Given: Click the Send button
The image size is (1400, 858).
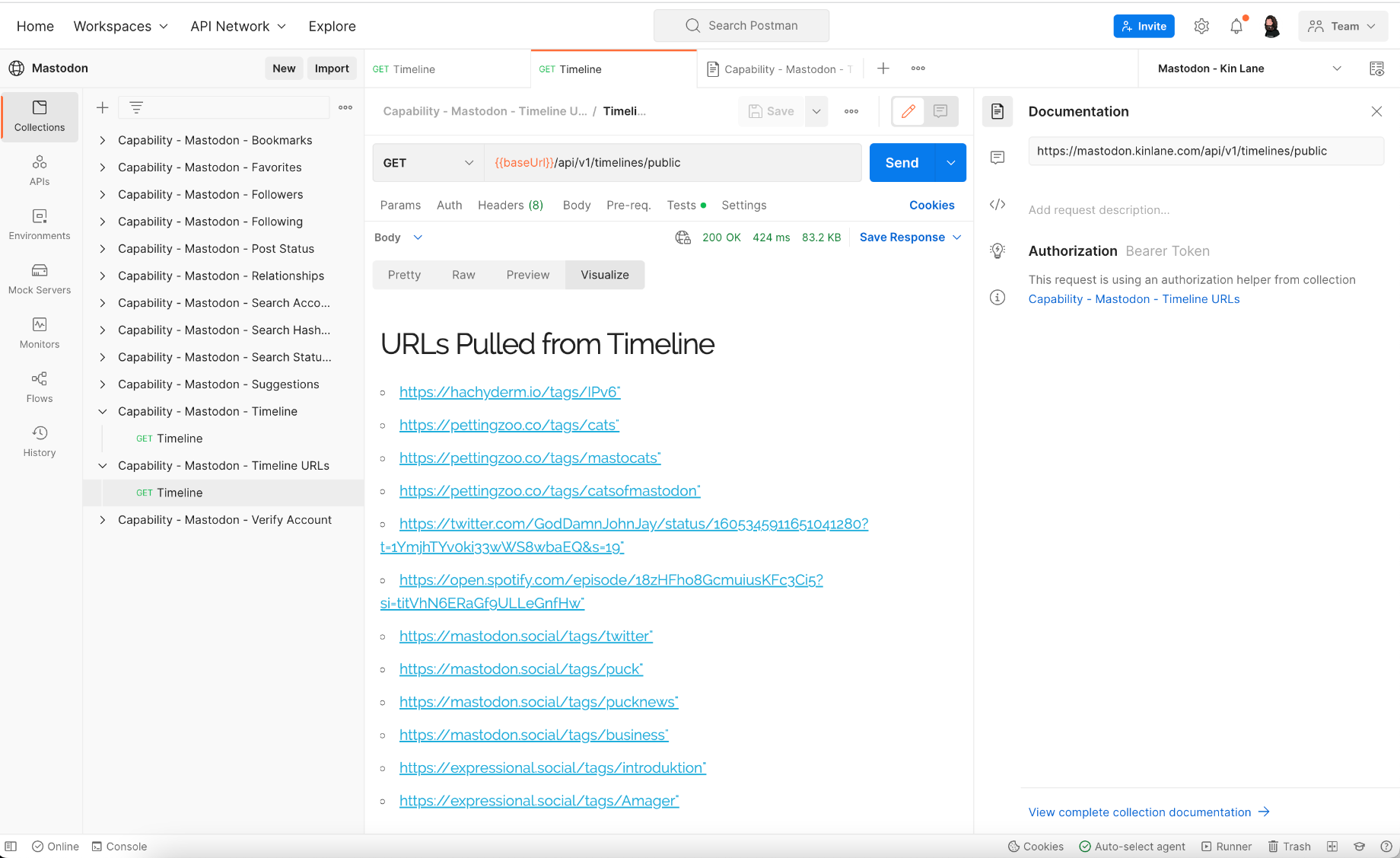Looking at the screenshot, I should coord(902,163).
